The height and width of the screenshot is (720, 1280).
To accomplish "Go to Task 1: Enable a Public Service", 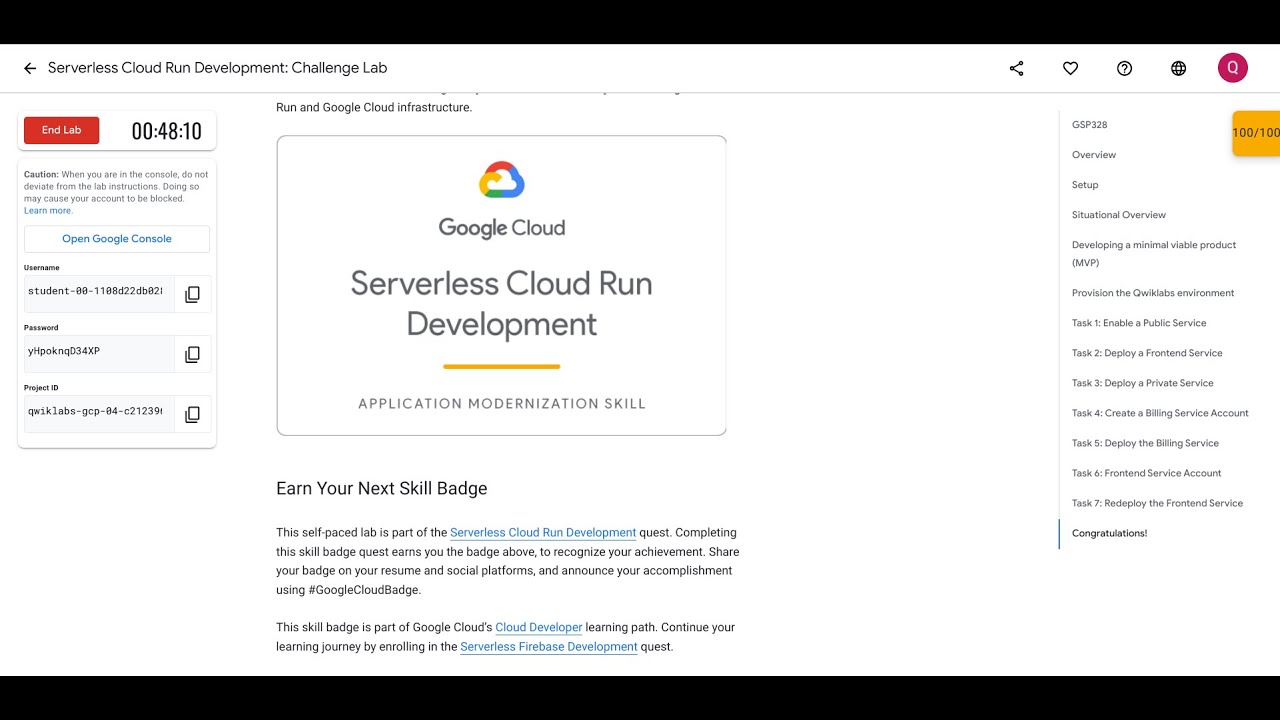I will coord(1139,323).
